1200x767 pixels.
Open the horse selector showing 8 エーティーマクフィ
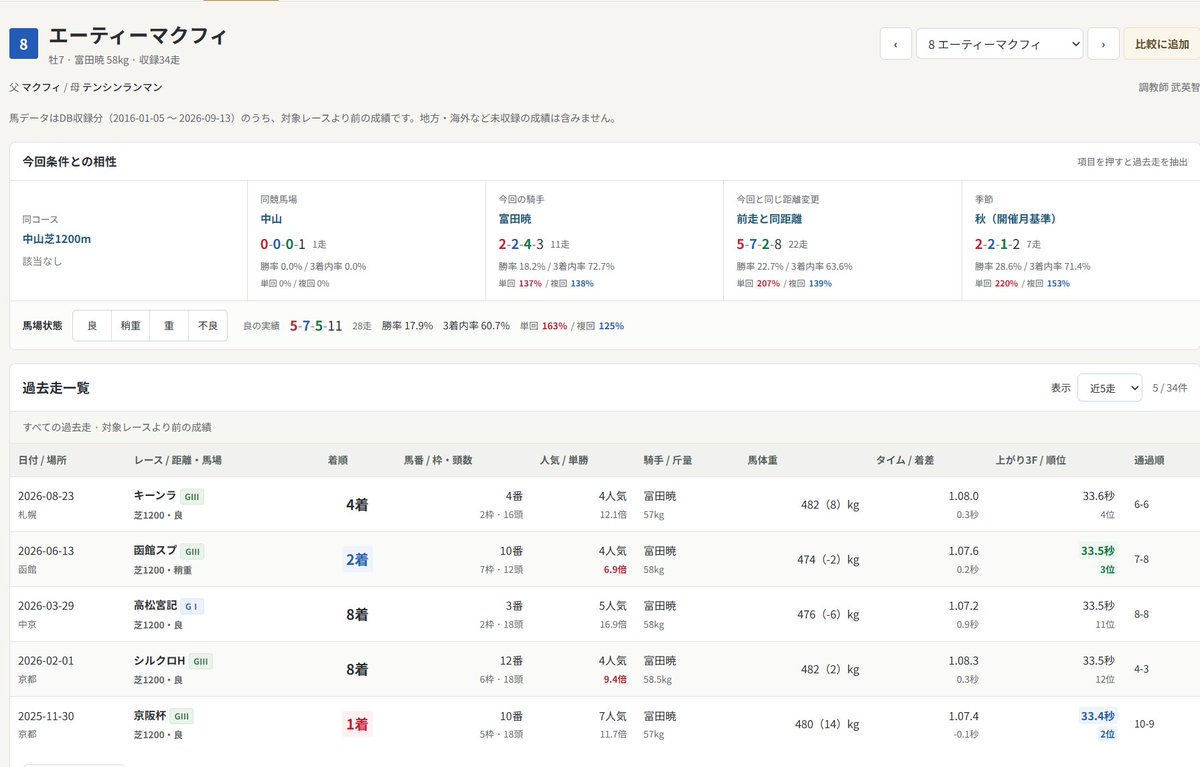point(999,44)
